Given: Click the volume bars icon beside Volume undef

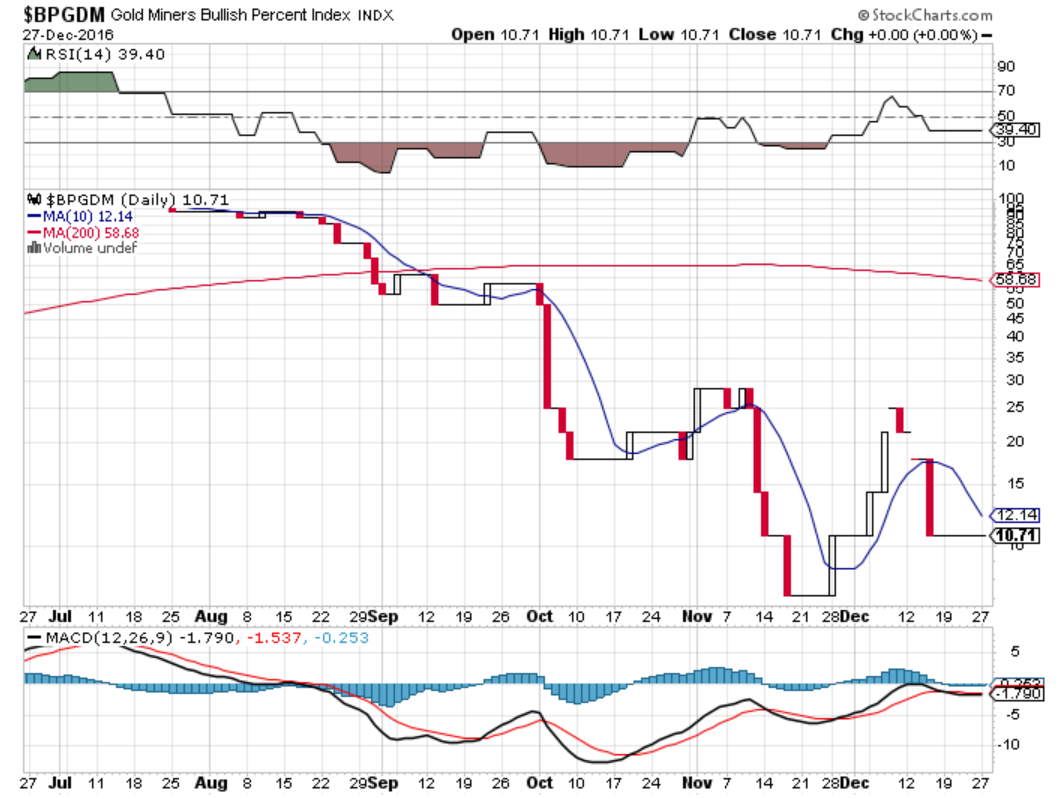Looking at the screenshot, I should pyautogui.click(x=33, y=248).
